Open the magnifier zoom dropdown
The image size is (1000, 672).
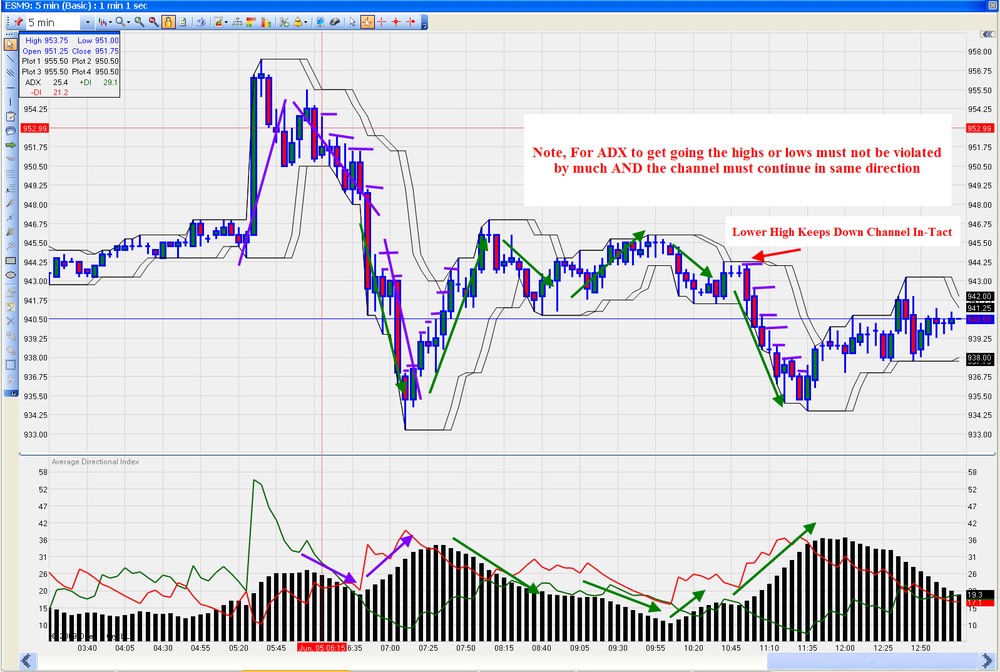(128, 22)
